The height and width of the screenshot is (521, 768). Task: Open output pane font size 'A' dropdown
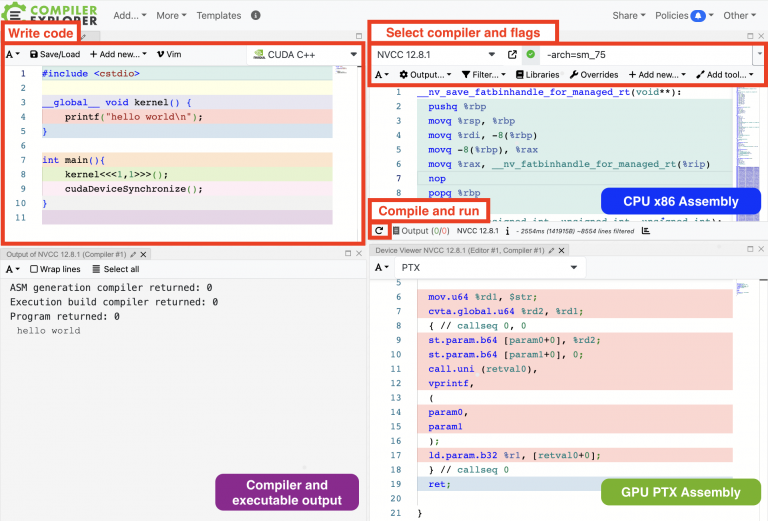click(x=13, y=269)
